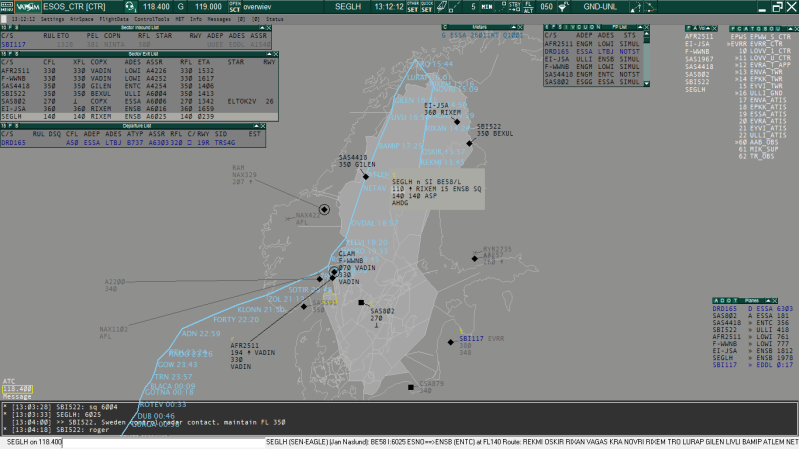Click the bottom message input field
Image resolution: width=799 pixels, height=449 pixels.
[x=400, y=441]
